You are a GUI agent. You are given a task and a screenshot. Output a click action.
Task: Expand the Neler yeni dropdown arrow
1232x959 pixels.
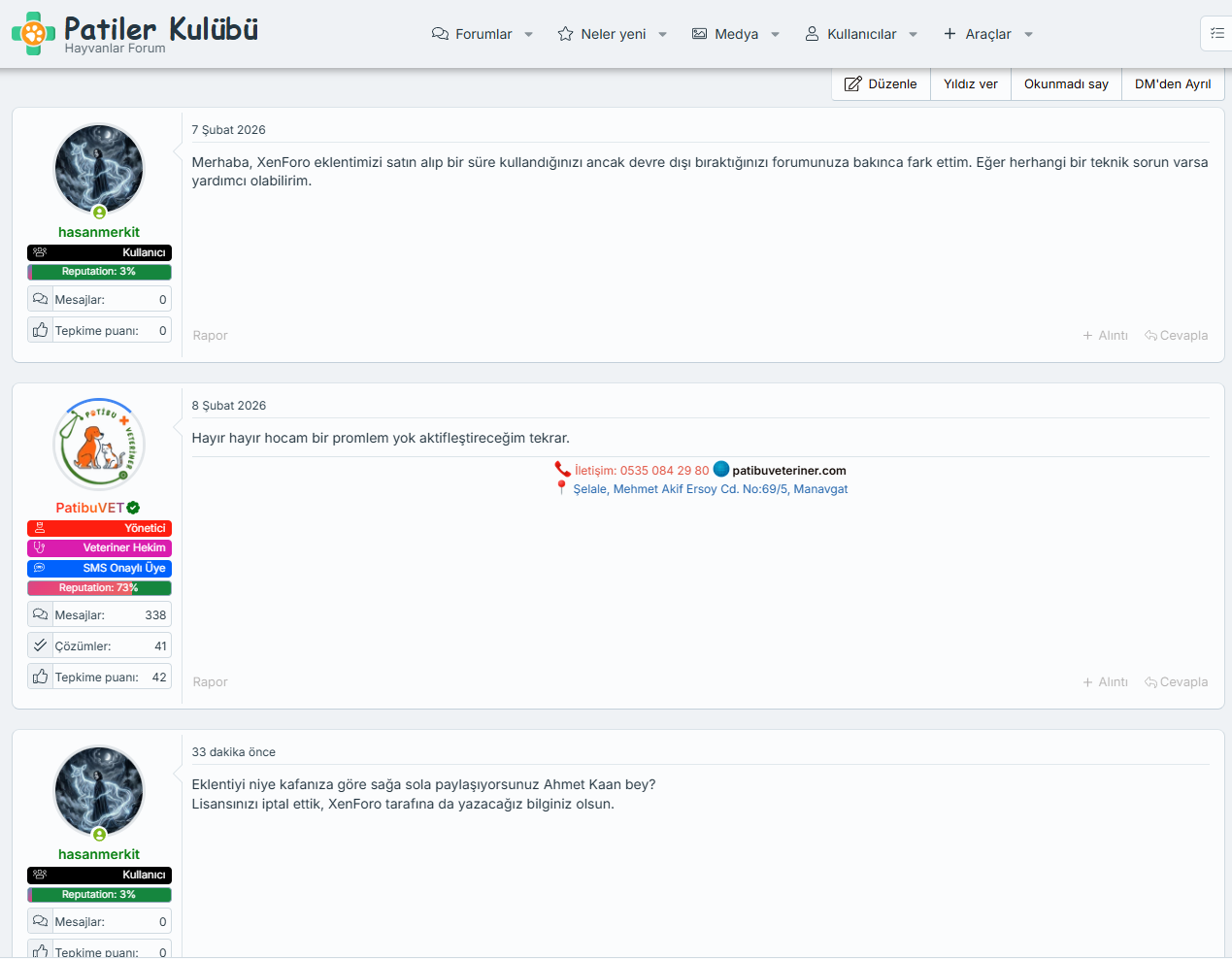[x=662, y=34]
